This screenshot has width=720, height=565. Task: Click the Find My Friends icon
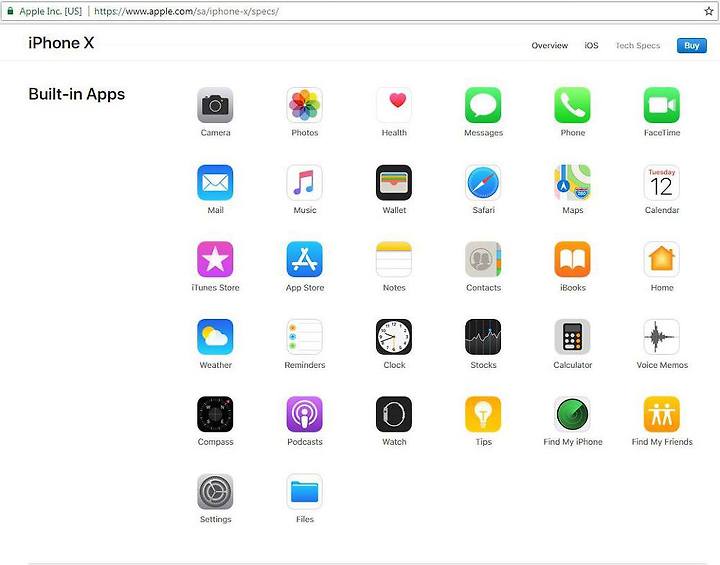click(x=662, y=414)
